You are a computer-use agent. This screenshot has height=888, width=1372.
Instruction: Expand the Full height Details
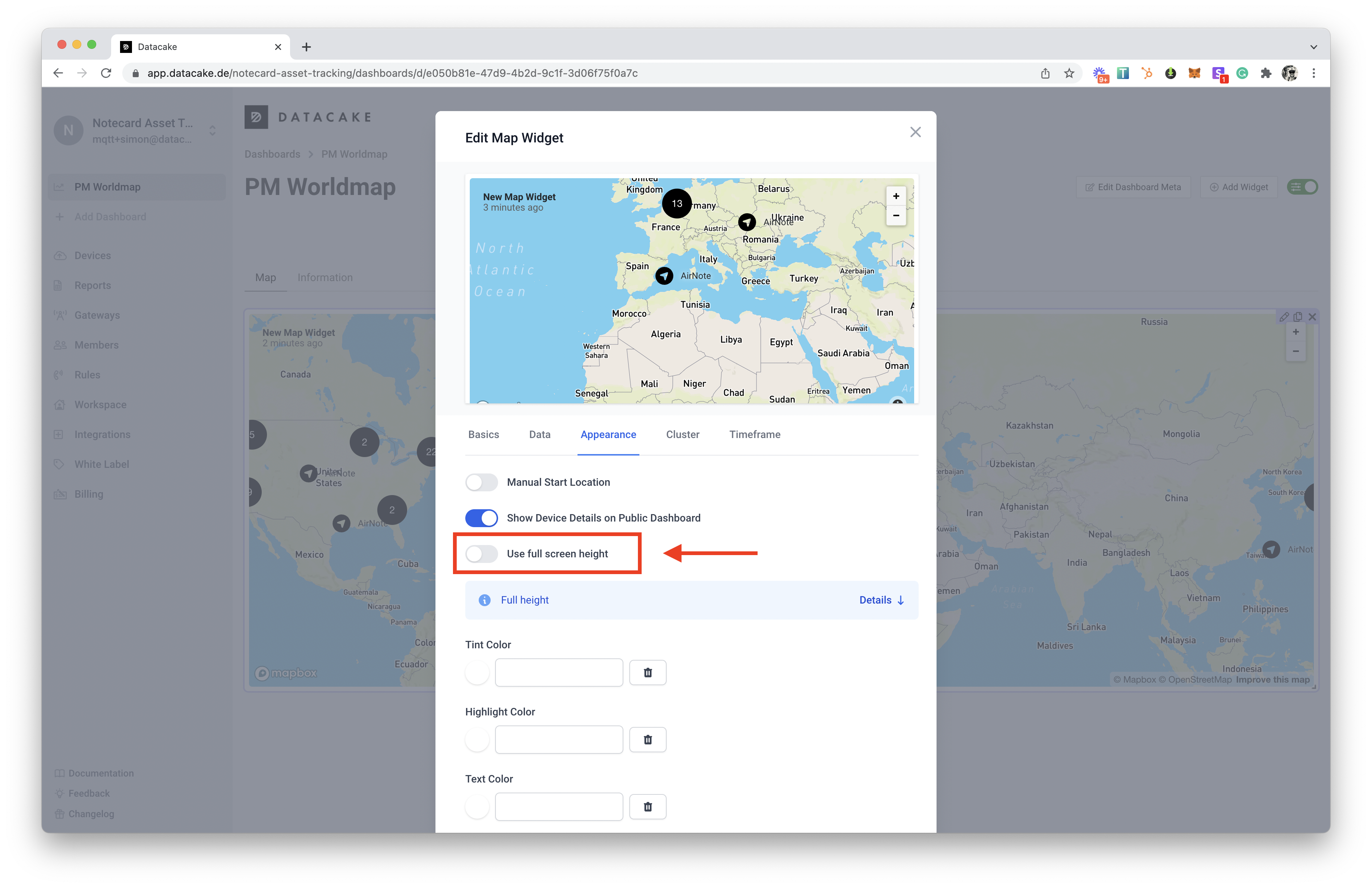point(881,600)
